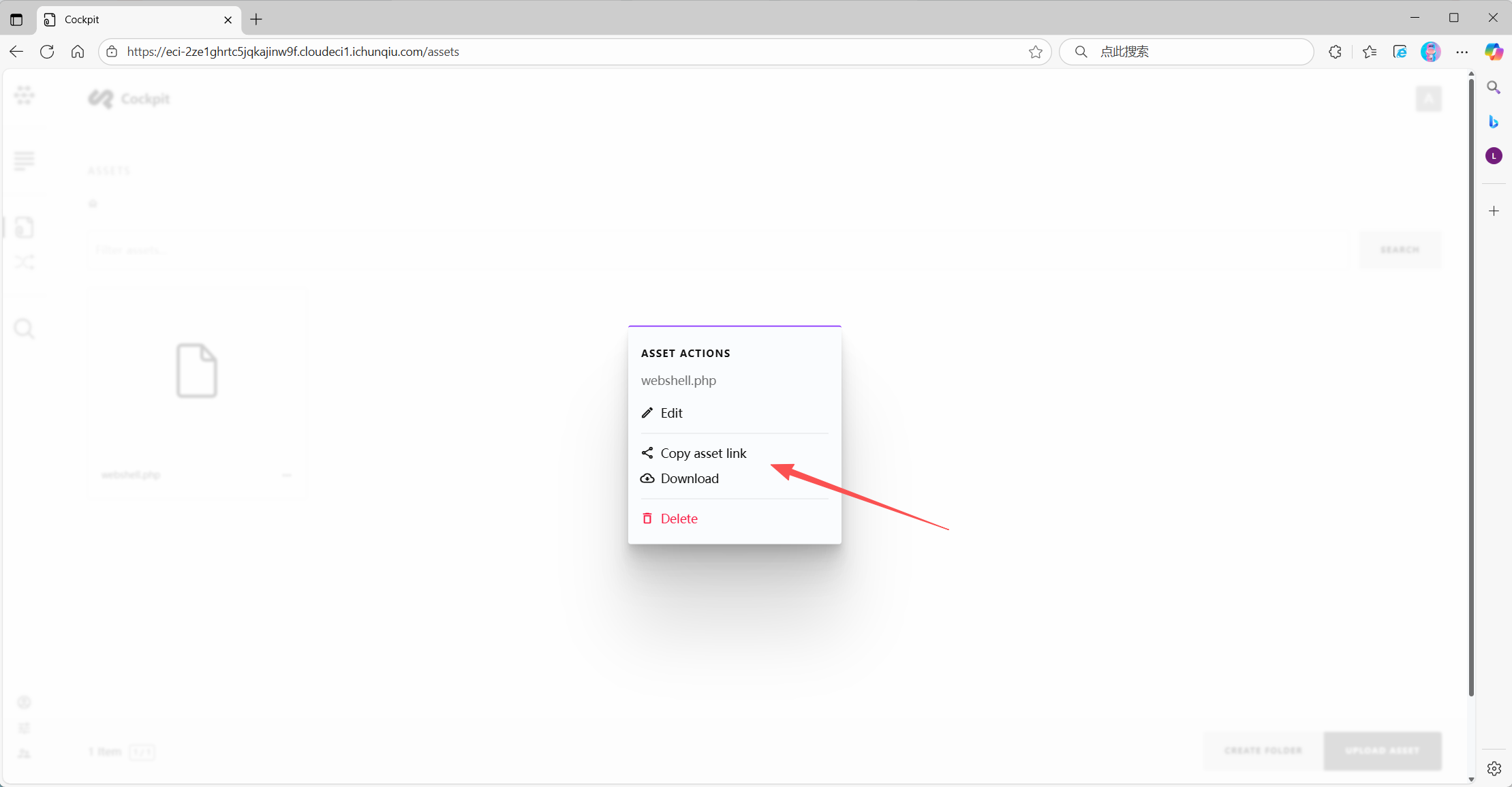Open the Bing sidebar icon
This screenshot has width=1512, height=787.
(x=1494, y=122)
